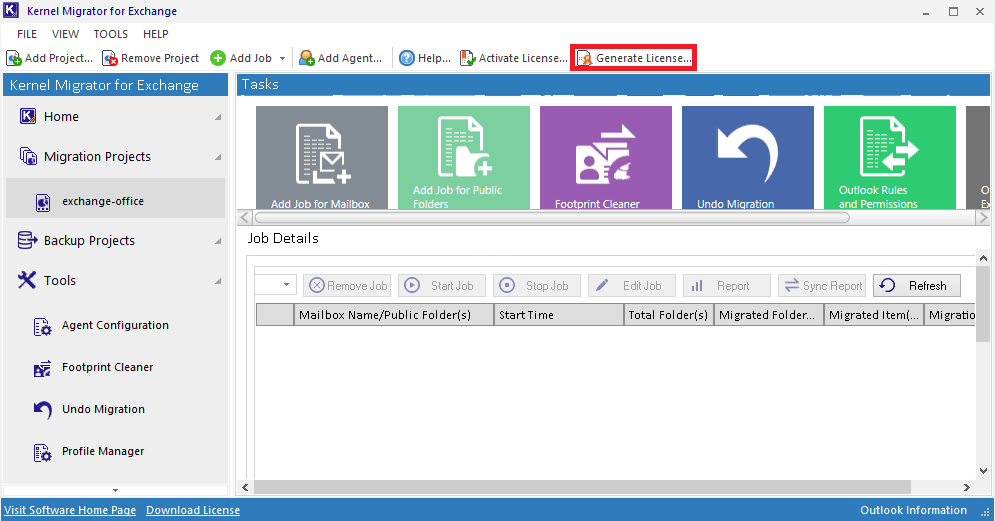
Task: Click the Outlook Rules and Permissions tile
Action: [x=890, y=157]
